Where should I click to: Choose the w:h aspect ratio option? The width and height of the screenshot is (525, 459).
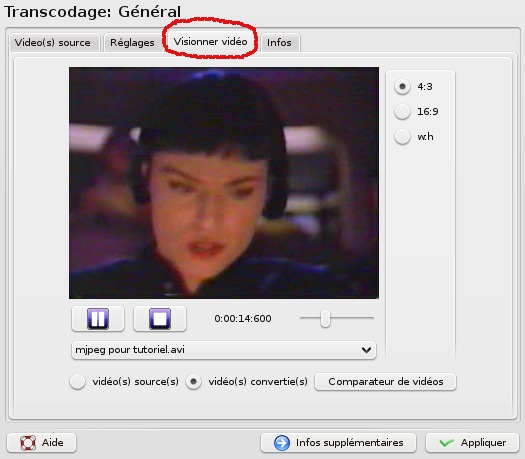pos(402,137)
